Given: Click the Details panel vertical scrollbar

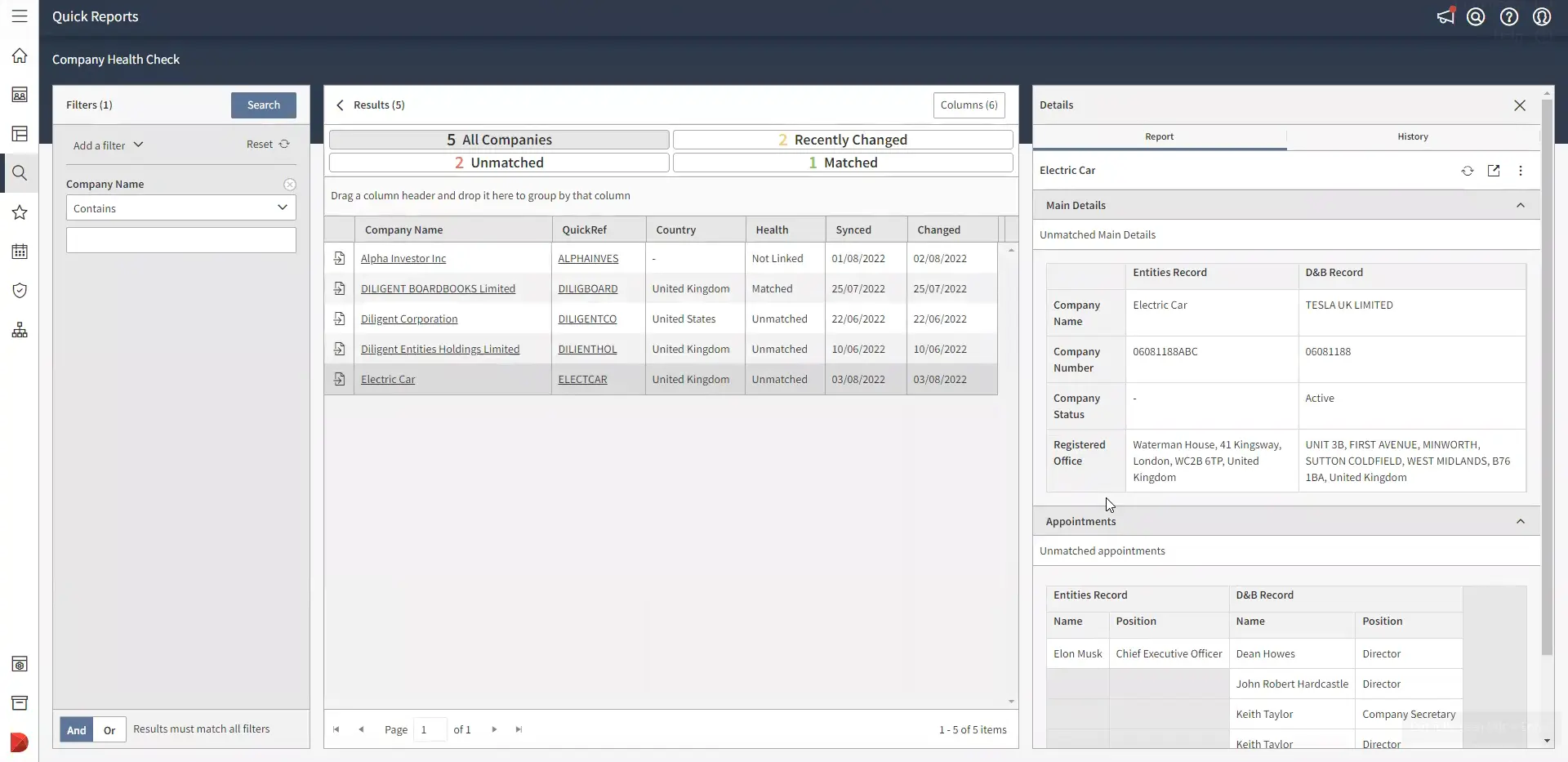Looking at the screenshot, I should tap(1547, 377).
